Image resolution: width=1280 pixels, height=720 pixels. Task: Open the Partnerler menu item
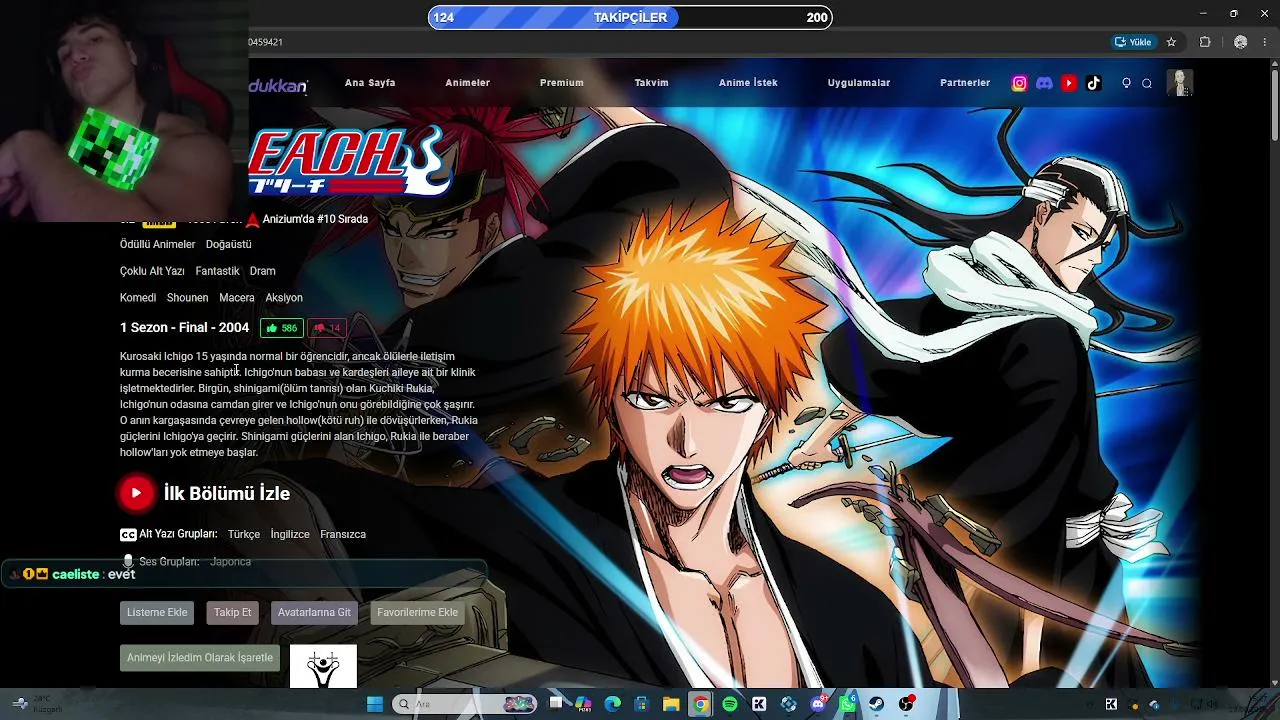click(x=965, y=83)
